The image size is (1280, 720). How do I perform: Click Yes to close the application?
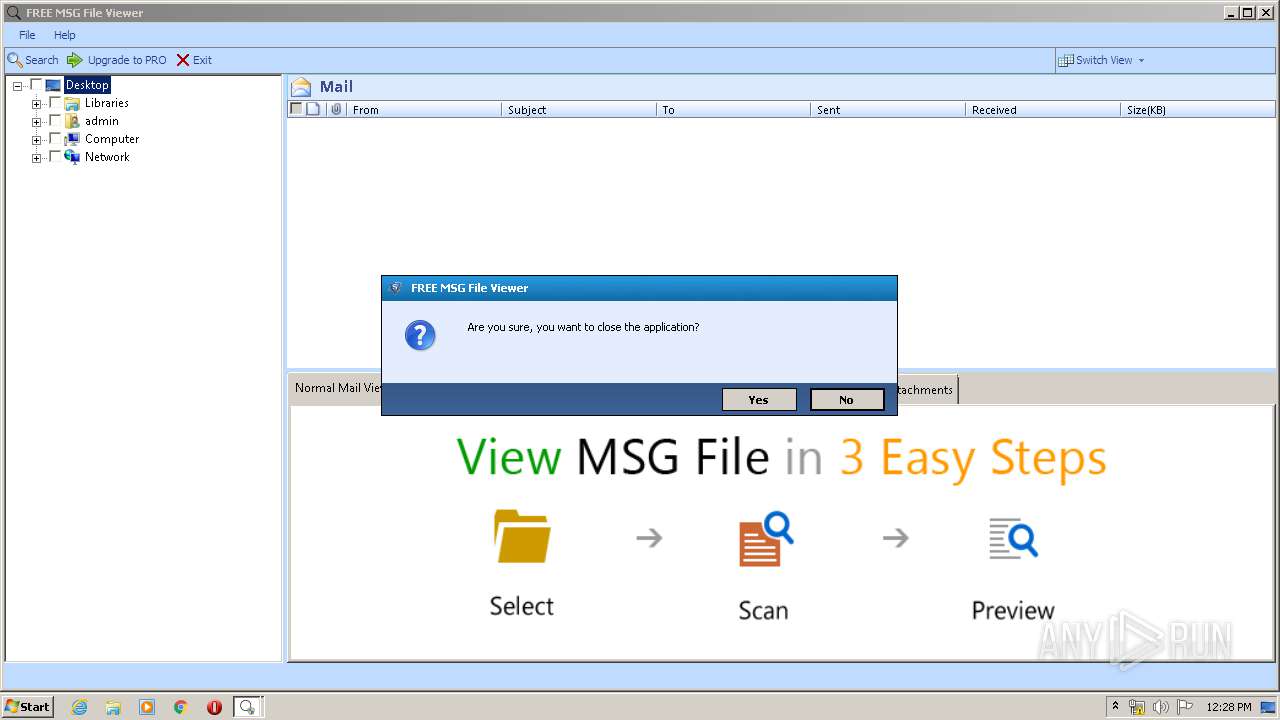(x=759, y=400)
